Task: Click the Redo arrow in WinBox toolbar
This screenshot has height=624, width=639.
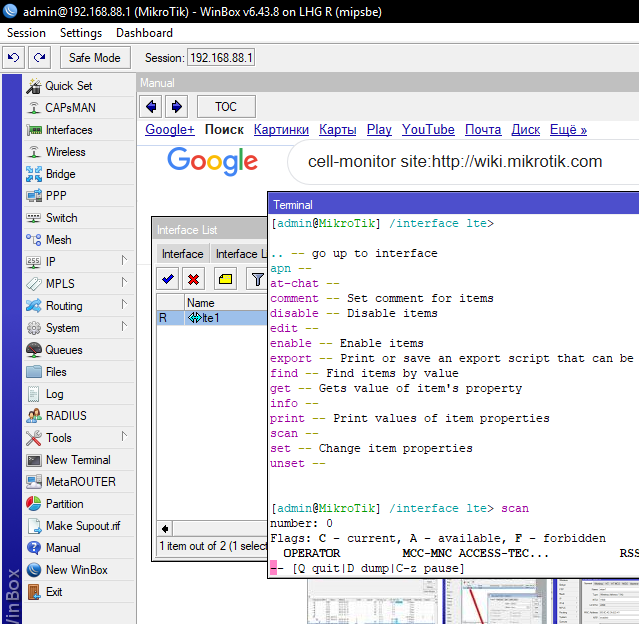Action: [39, 58]
